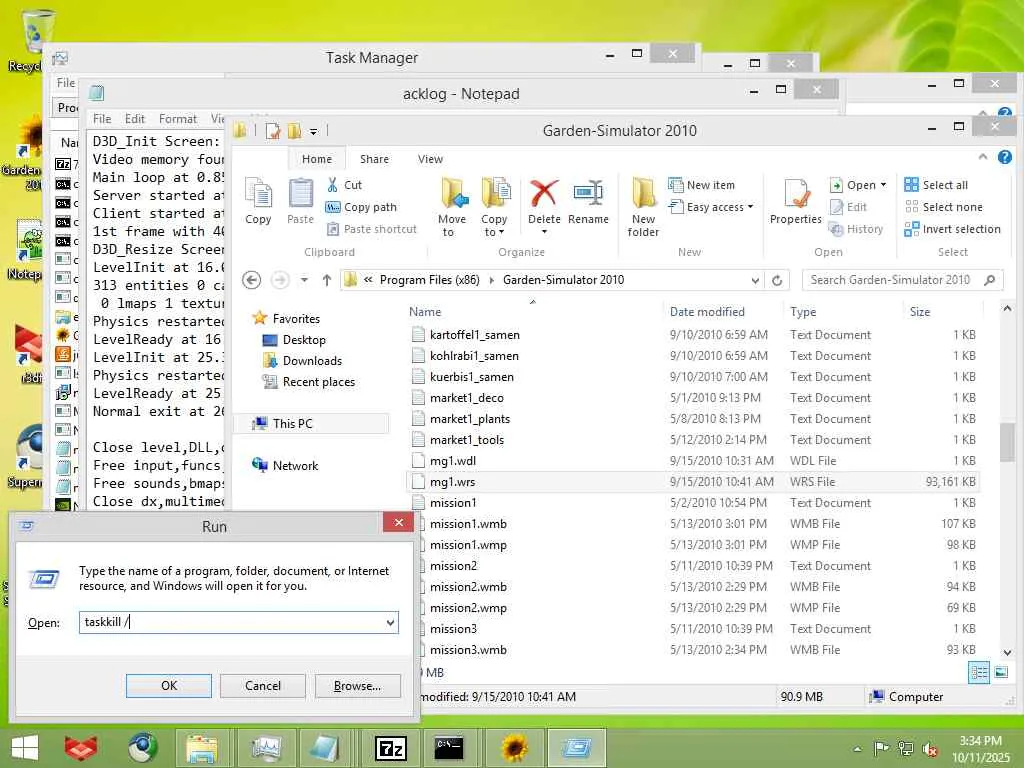
Task: Click the Search Garden-Simulator 2010 box
Action: pos(903,280)
